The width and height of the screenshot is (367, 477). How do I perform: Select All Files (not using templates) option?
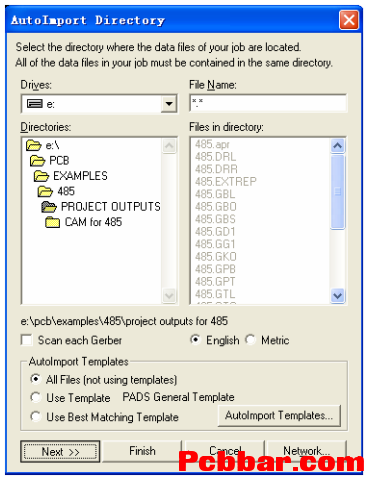35,379
